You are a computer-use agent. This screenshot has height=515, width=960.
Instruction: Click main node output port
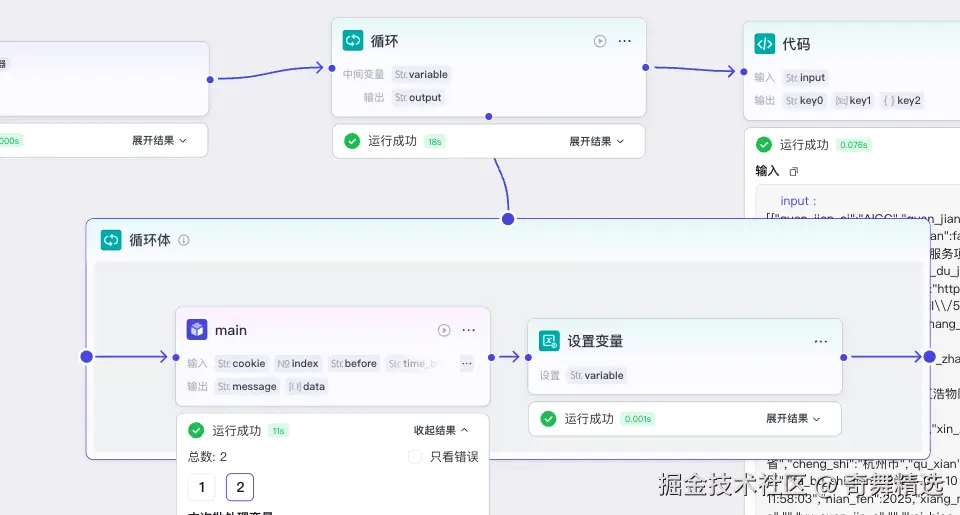pos(491,357)
